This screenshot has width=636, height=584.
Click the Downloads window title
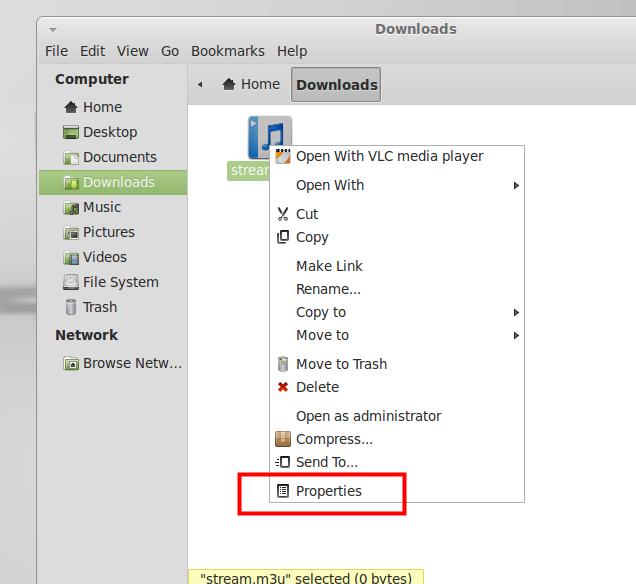point(416,29)
